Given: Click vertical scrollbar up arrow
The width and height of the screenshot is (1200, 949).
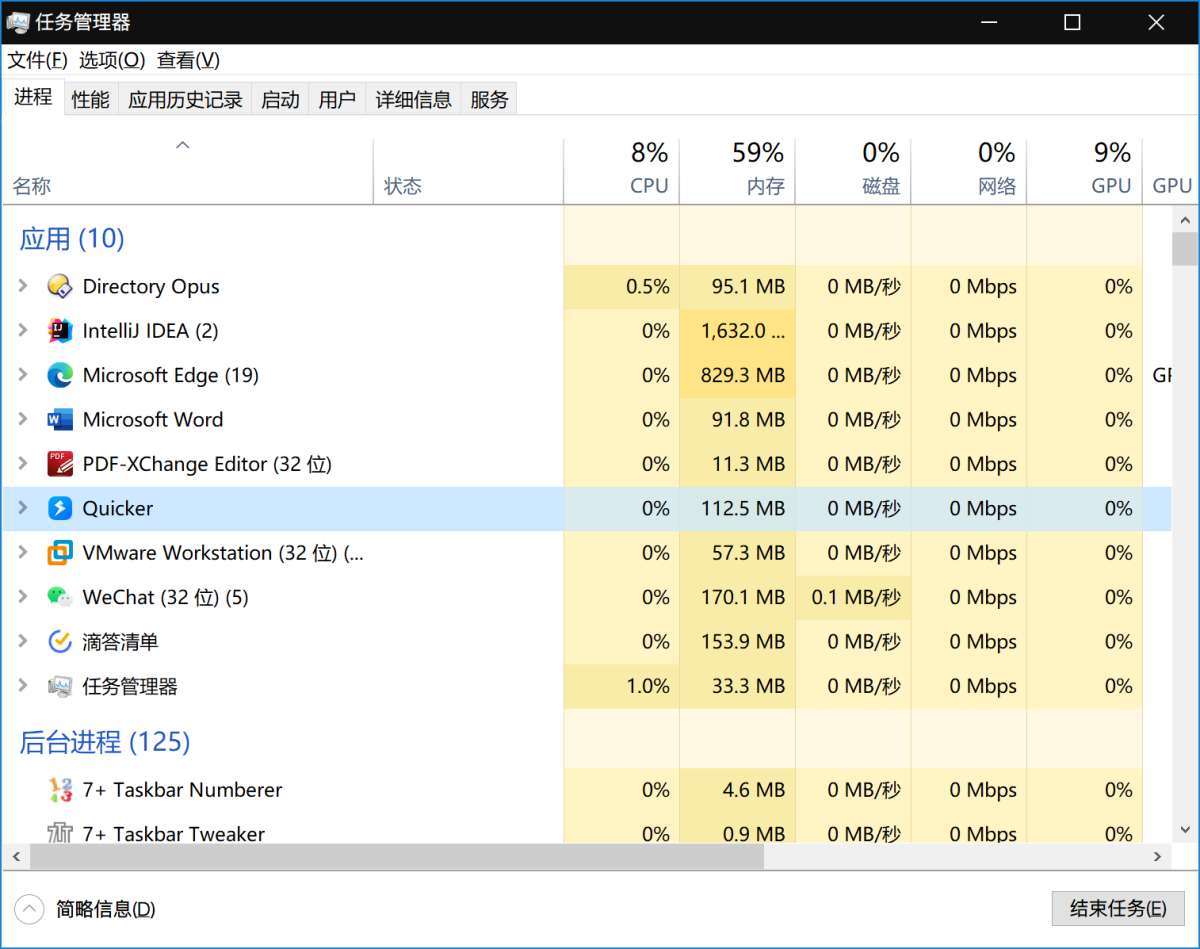Looking at the screenshot, I should coord(1185,219).
